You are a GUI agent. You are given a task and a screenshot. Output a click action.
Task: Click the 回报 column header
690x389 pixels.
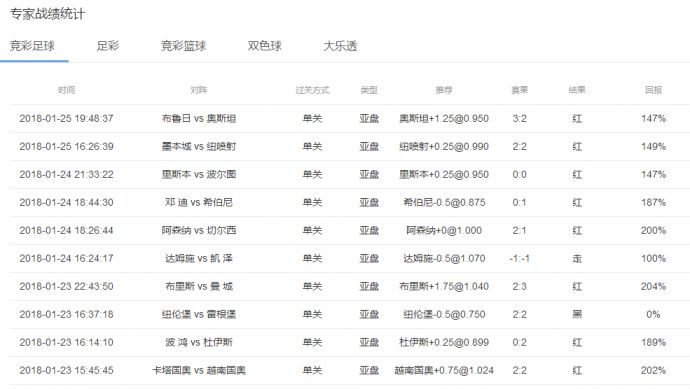653,90
